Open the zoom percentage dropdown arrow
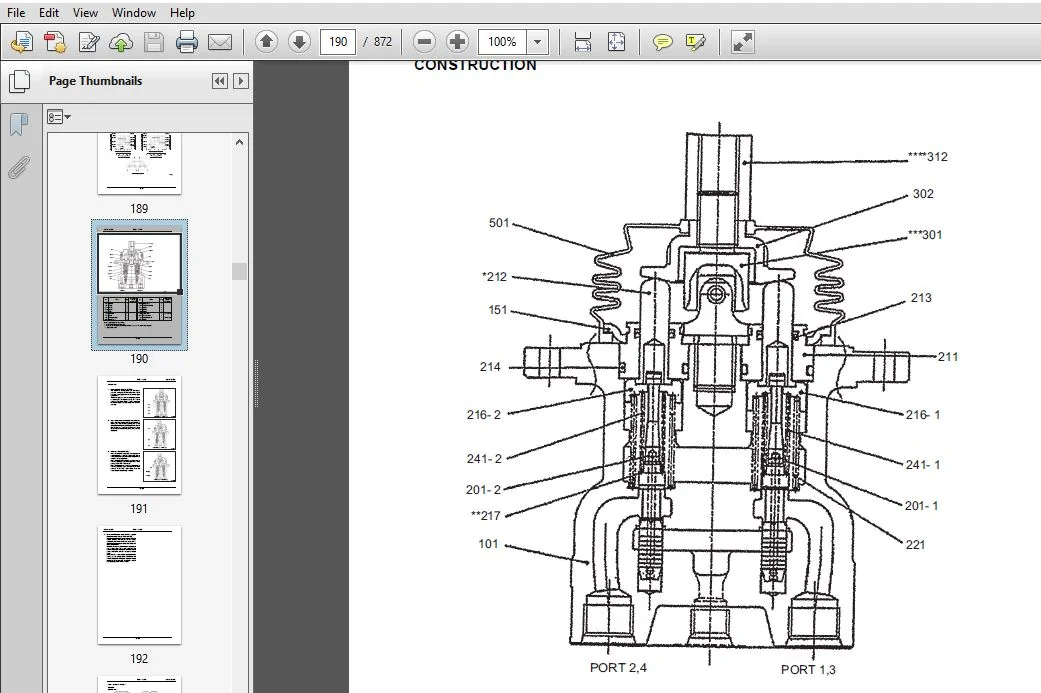This screenshot has width=1041, height=693. point(537,42)
